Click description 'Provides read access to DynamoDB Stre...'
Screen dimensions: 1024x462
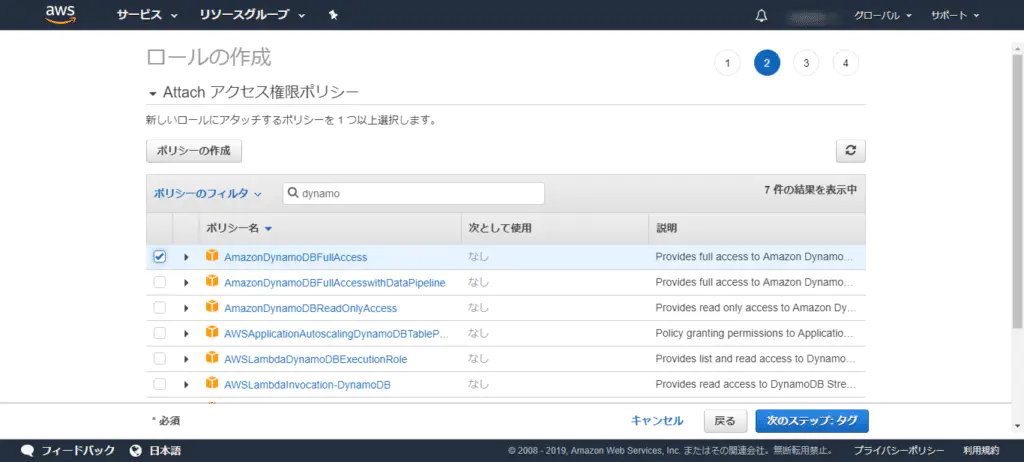coord(754,384)
